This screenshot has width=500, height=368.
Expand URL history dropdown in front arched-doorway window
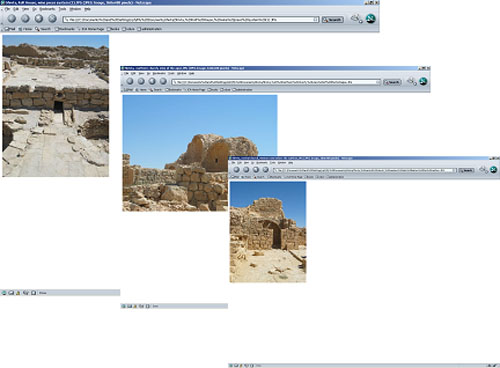pyautogui.click(x=454, y=170)
